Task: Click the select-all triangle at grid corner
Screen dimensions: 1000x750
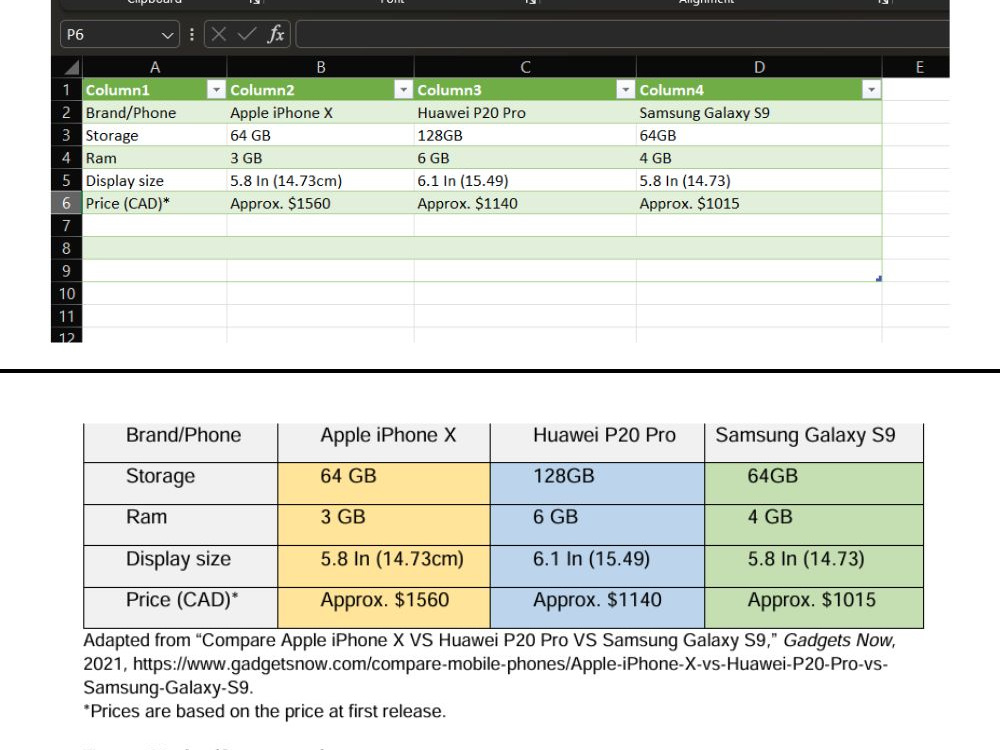Action: (71, 67)
